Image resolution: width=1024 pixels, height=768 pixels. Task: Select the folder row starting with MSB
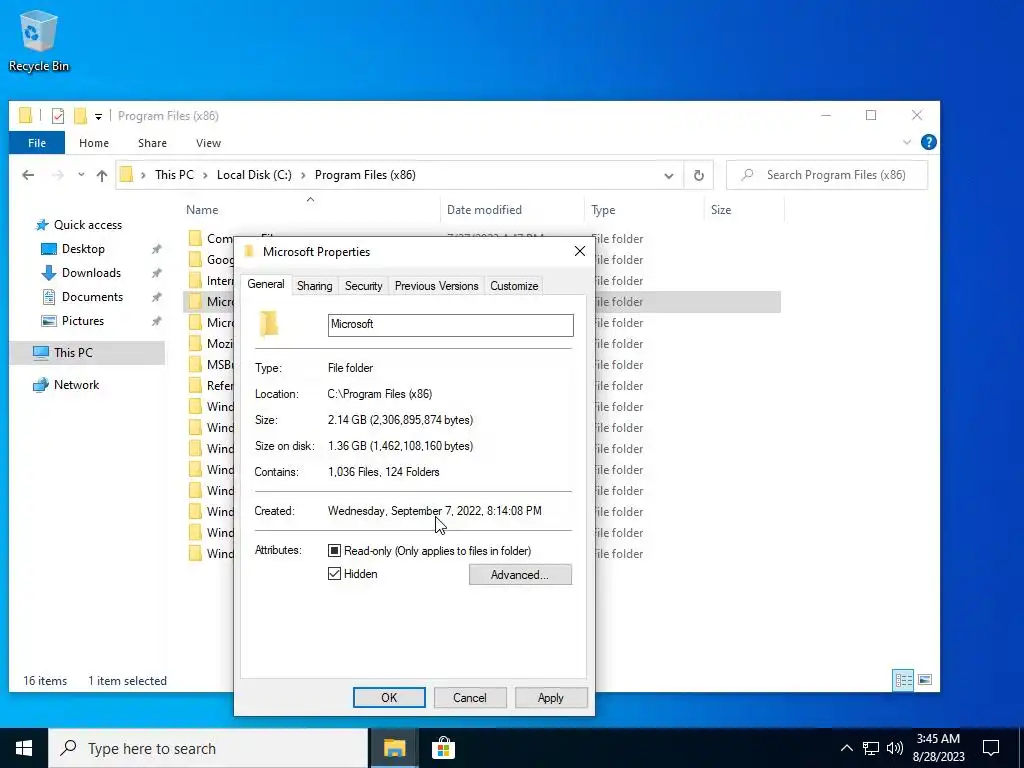(210, 364)
